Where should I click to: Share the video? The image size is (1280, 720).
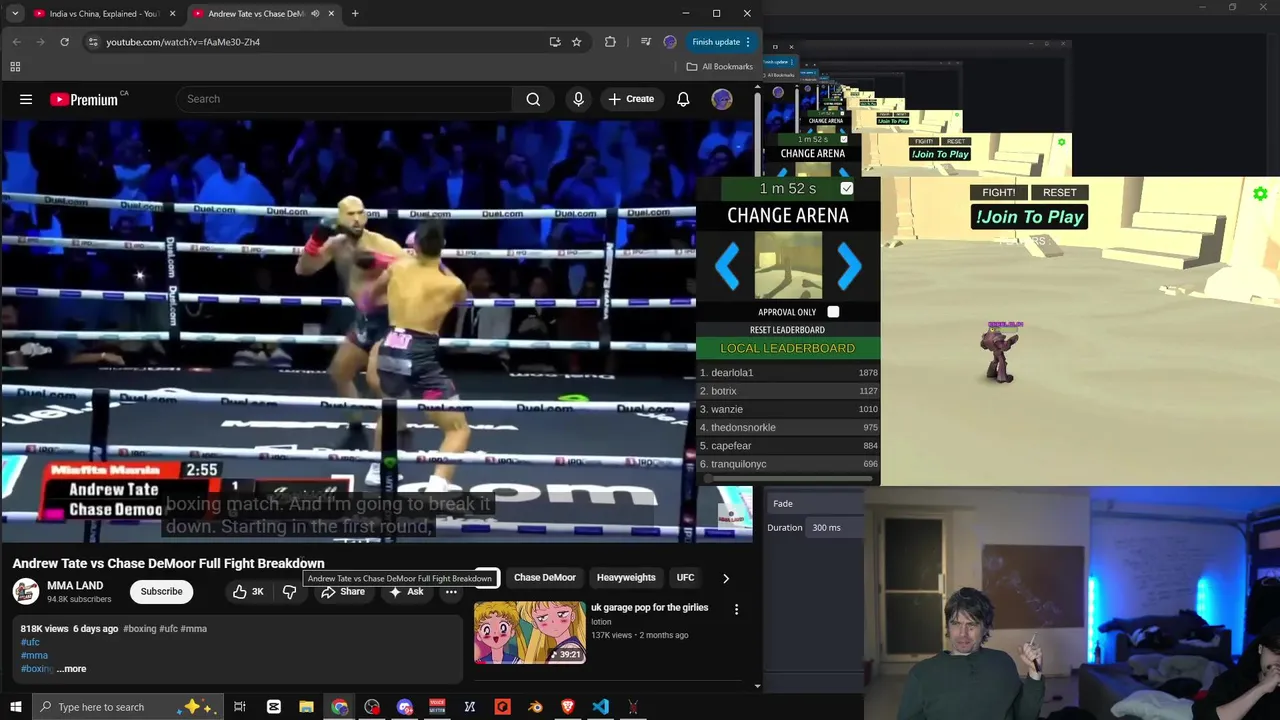click(x=343, y=591)
